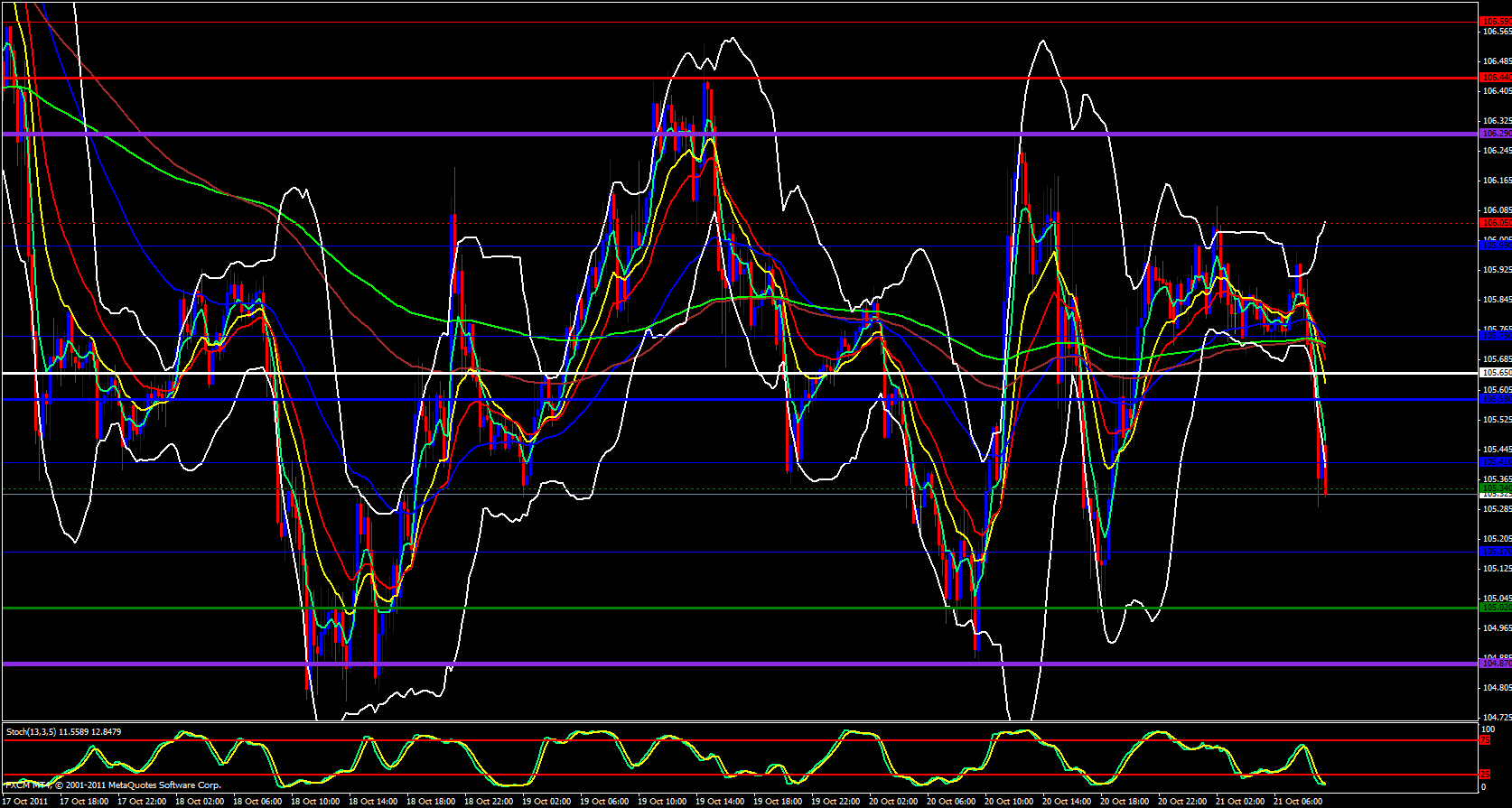
Task: Click the 104.805 price axis value
Action: [x=1497, y=688]
